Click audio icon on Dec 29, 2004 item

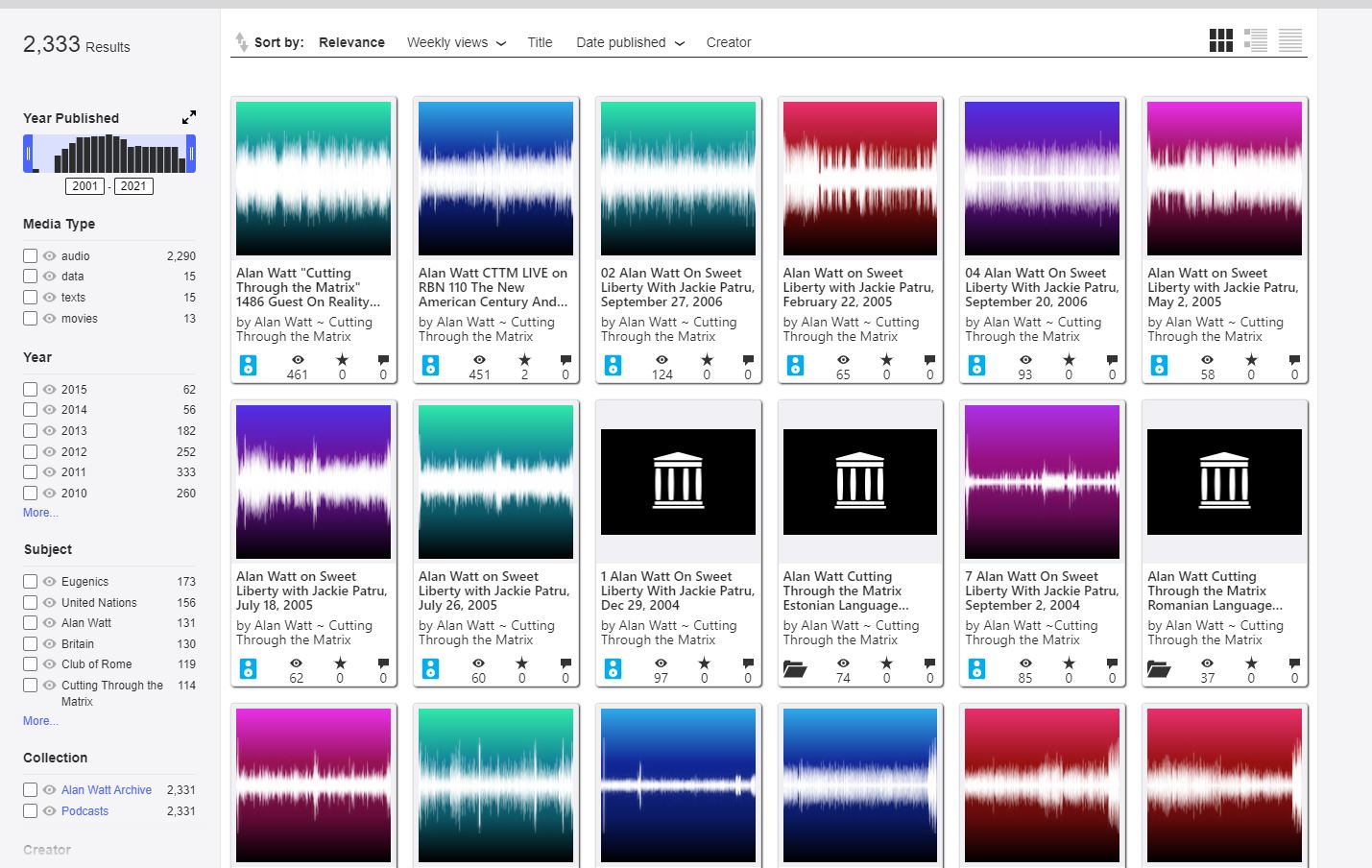613,669
